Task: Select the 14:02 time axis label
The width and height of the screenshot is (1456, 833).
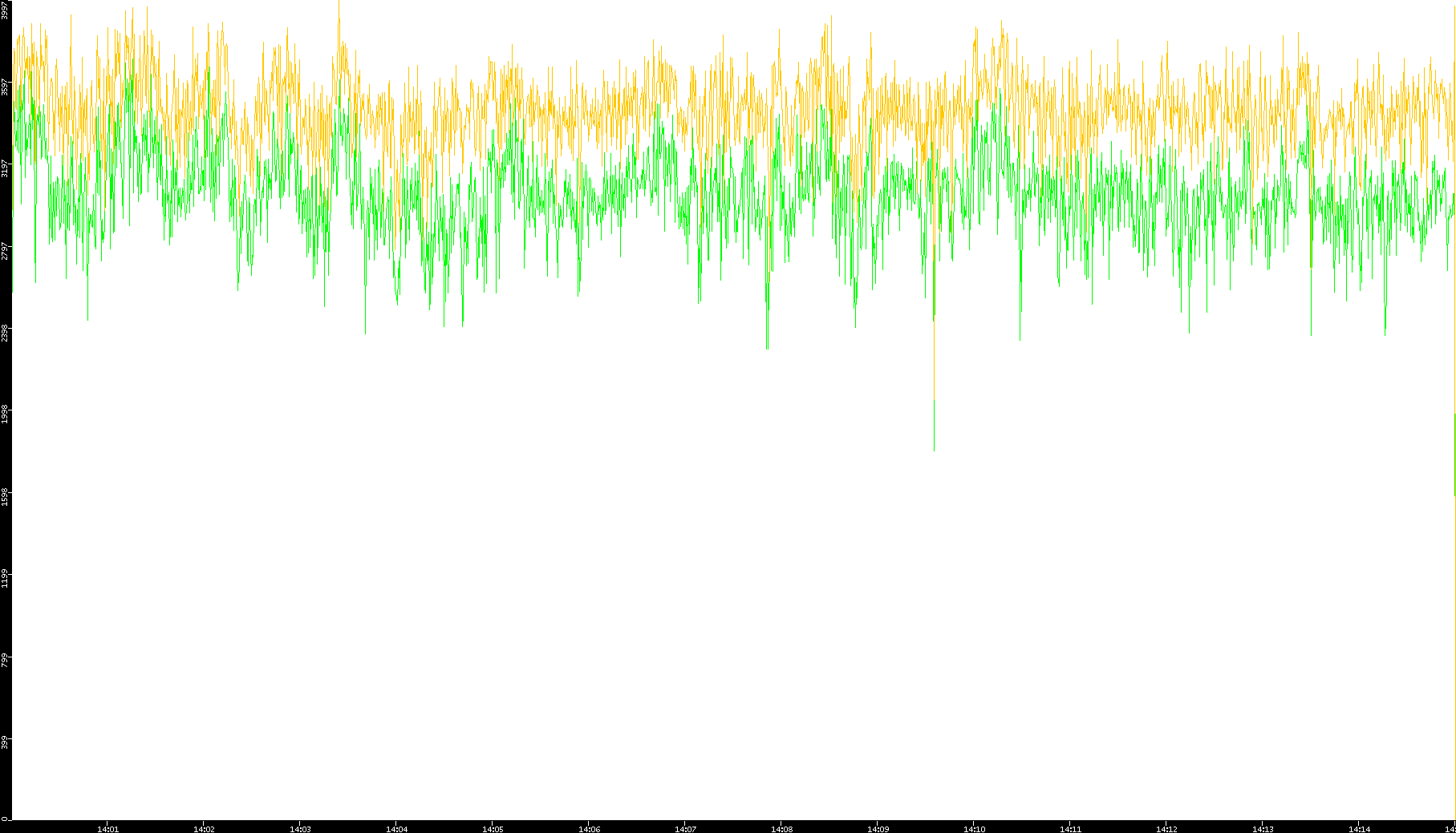Action: click(x=204, y=829)
